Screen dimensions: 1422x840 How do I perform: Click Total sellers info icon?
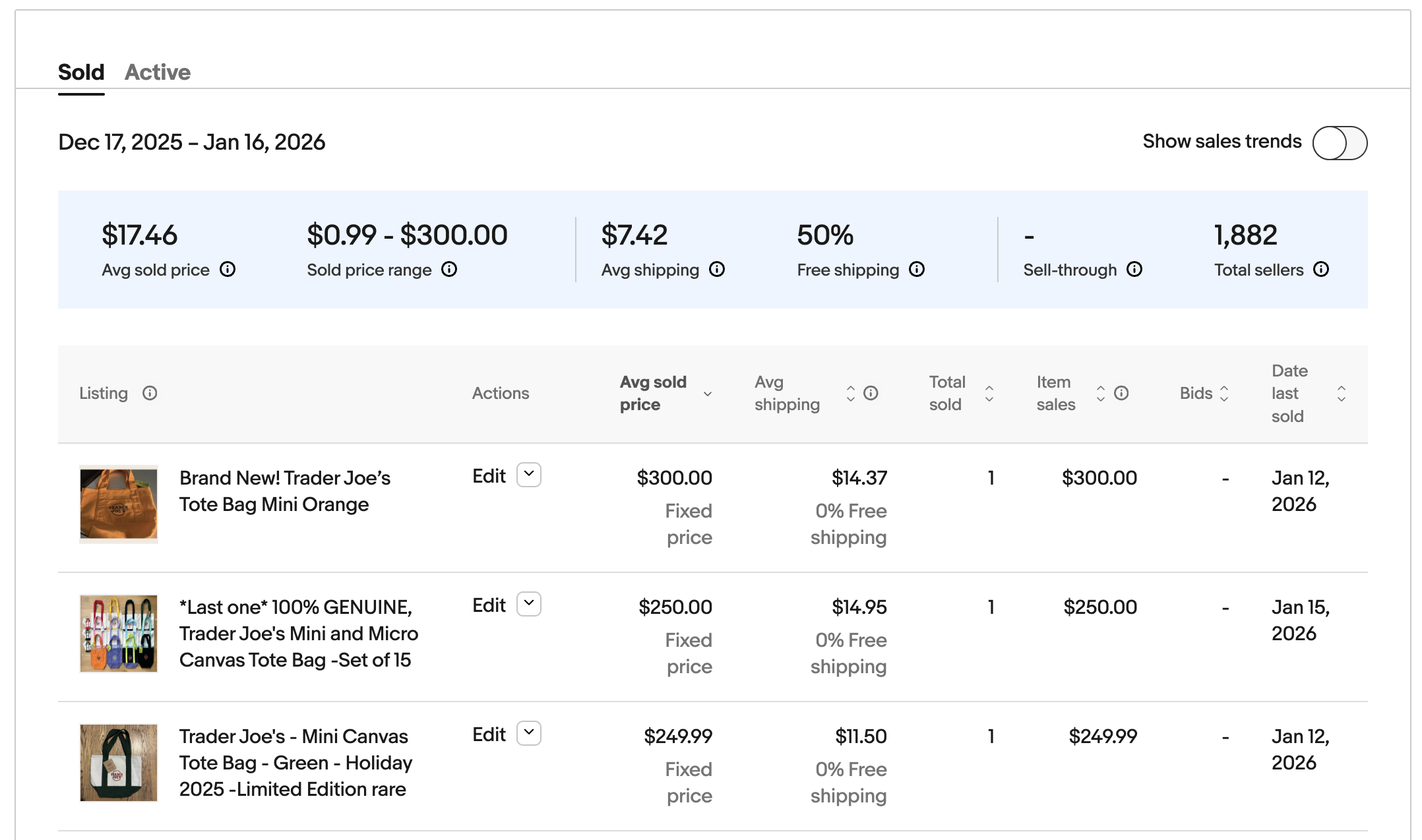[1321, 269]
